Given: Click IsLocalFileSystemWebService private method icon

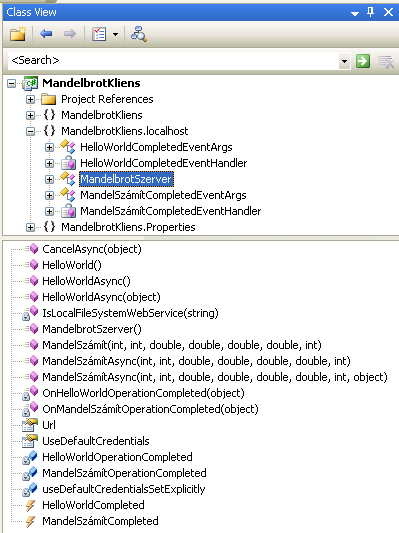Looking at the screenshot, I should [x=30, y=313].
